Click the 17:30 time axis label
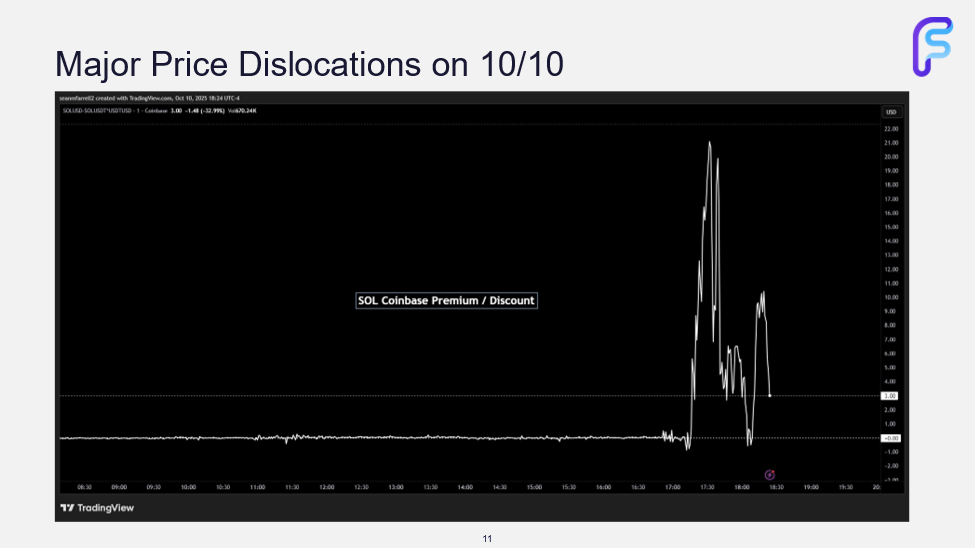 707,487
